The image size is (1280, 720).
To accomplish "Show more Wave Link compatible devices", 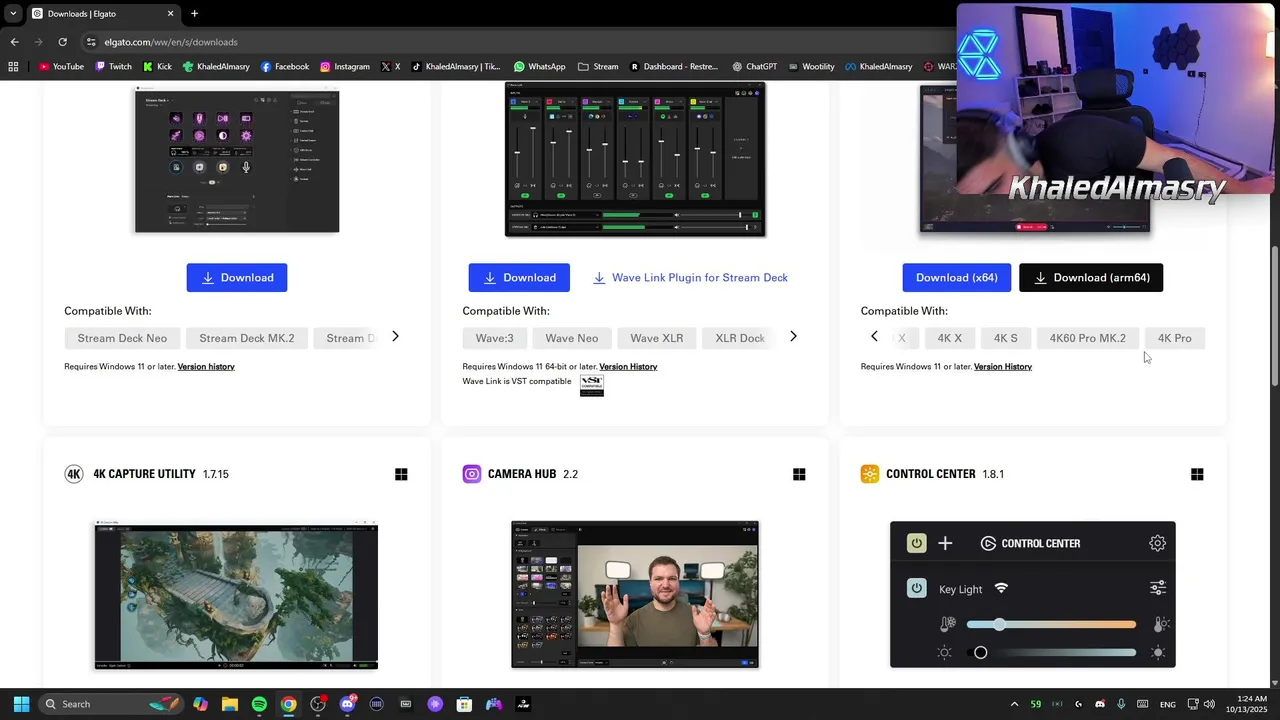I will click(793, 337).
